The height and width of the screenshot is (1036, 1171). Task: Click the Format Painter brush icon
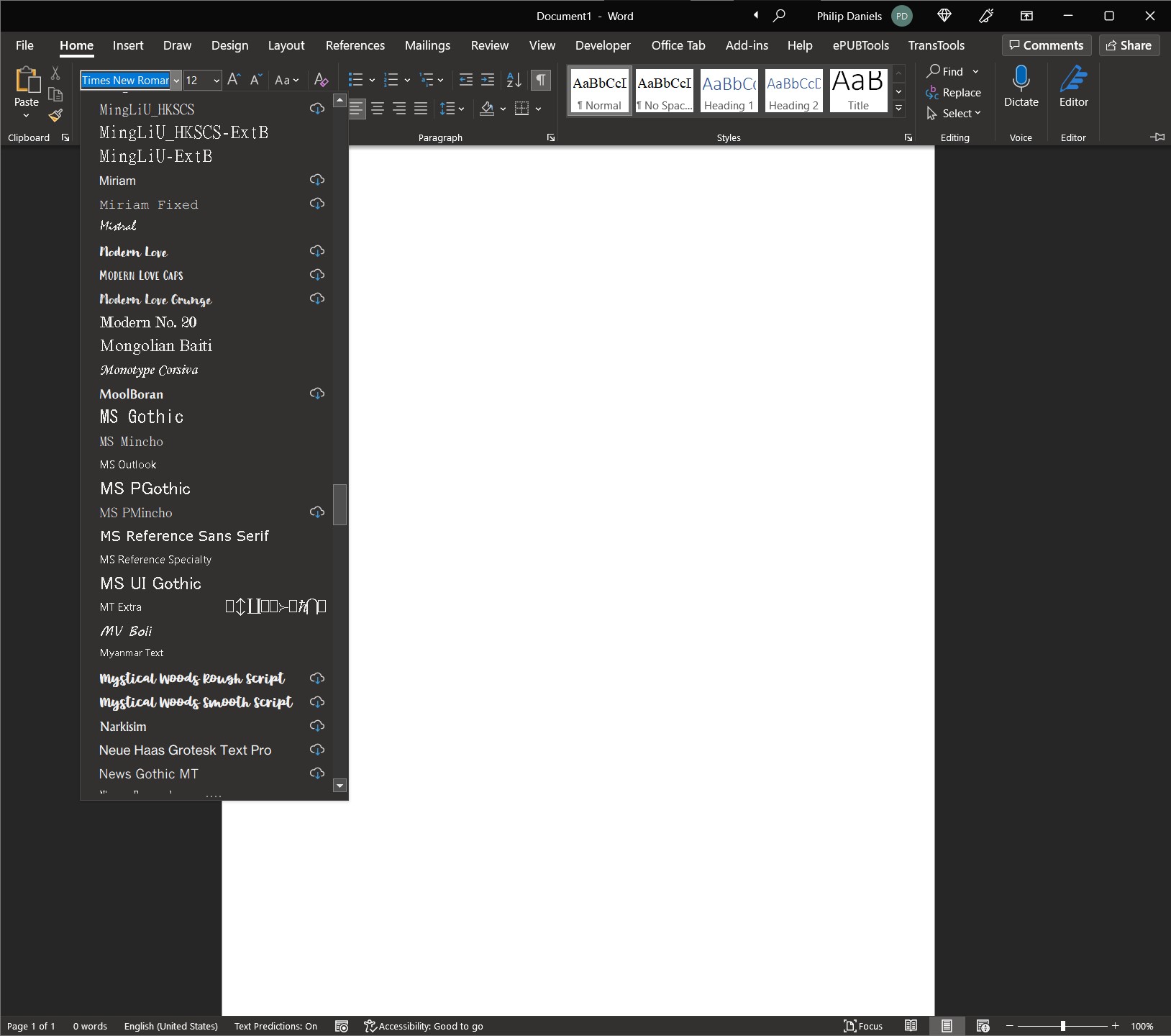[55, 116]
